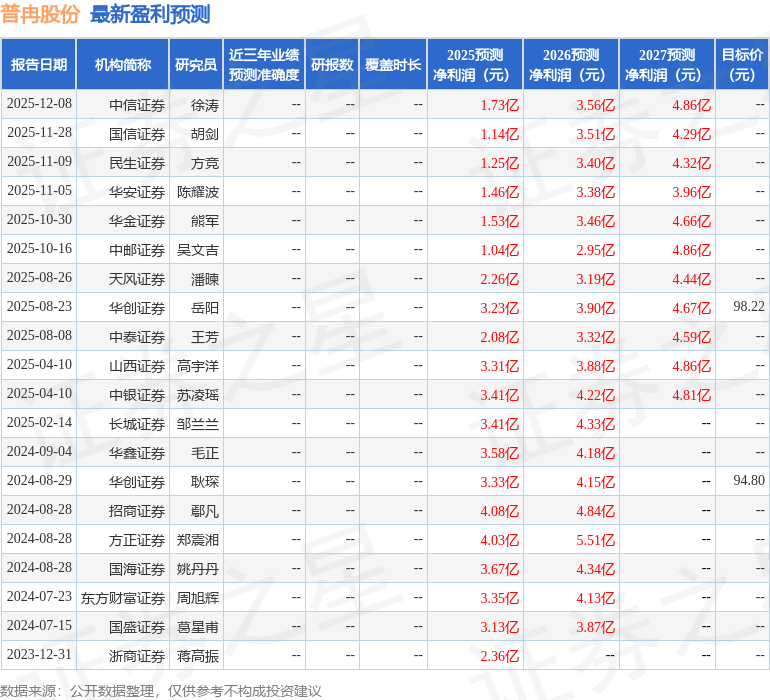This screenshot has height=700, width=770.
Task: Click the 报告日期 column header
Action: 39,64
